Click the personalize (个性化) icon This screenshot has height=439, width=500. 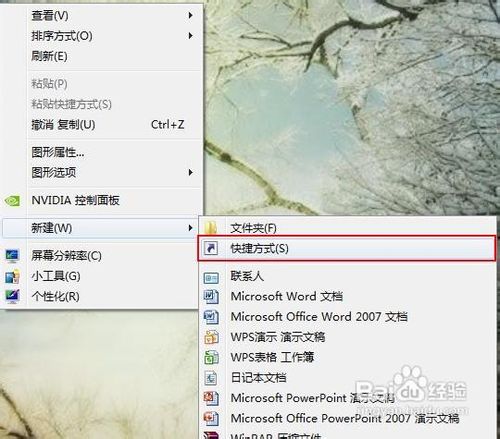12,296
